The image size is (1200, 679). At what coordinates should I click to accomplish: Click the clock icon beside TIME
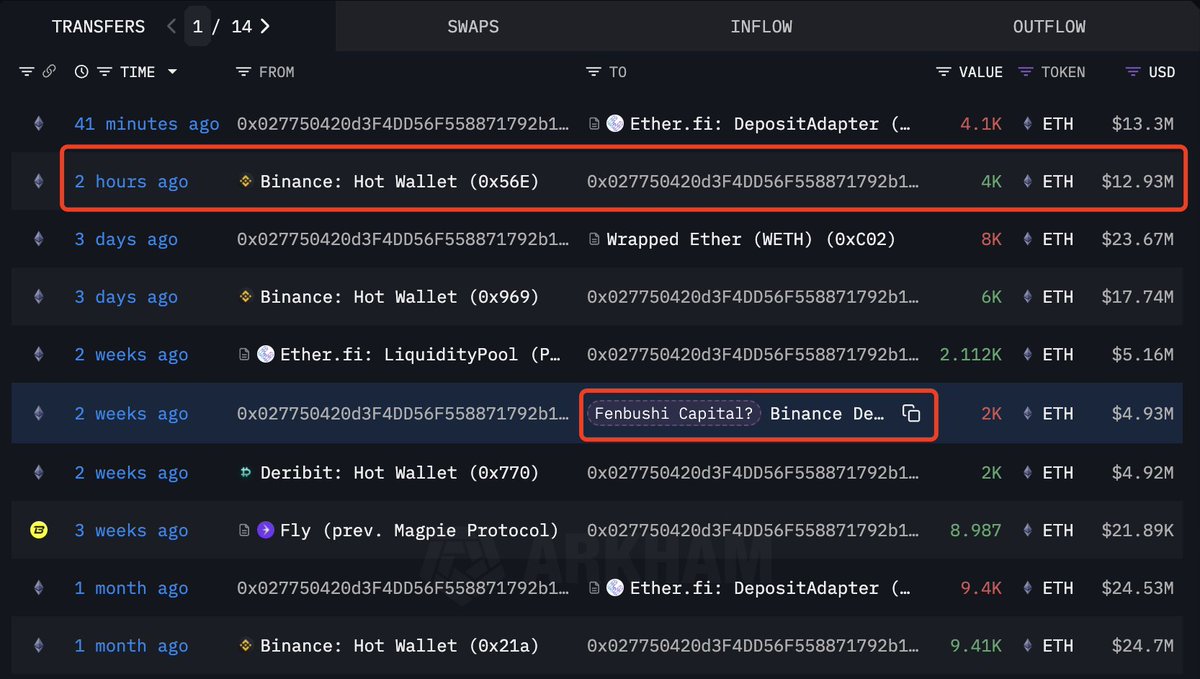click(x=81, y=72)
